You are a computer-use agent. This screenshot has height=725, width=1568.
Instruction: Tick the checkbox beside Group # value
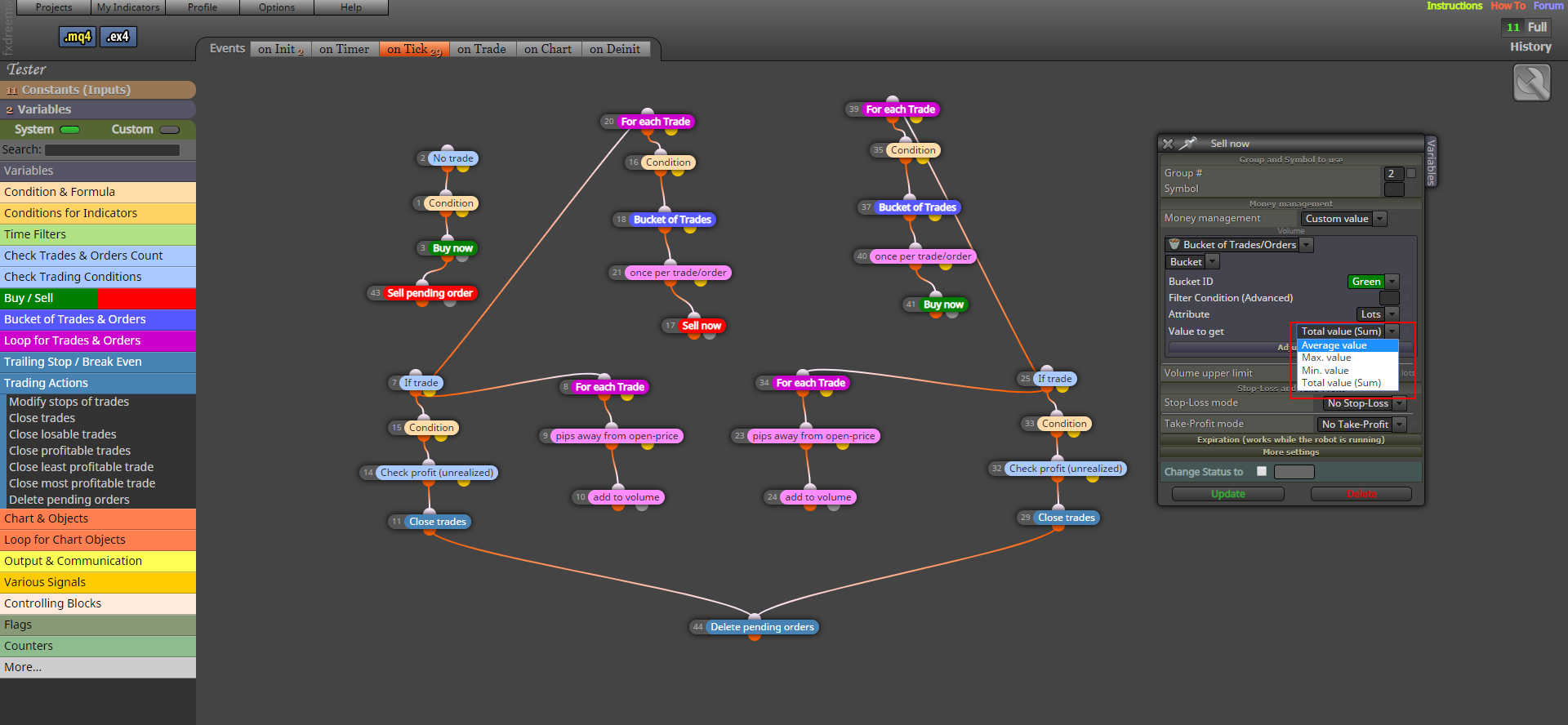pyautogui.click(x=1411, y=173)
